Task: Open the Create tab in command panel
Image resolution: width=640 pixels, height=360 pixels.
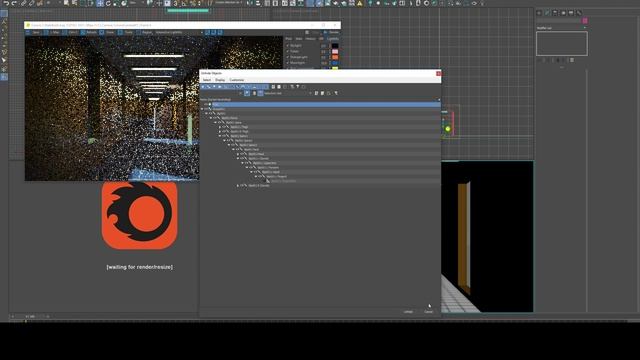Action: tap(539, 13)
